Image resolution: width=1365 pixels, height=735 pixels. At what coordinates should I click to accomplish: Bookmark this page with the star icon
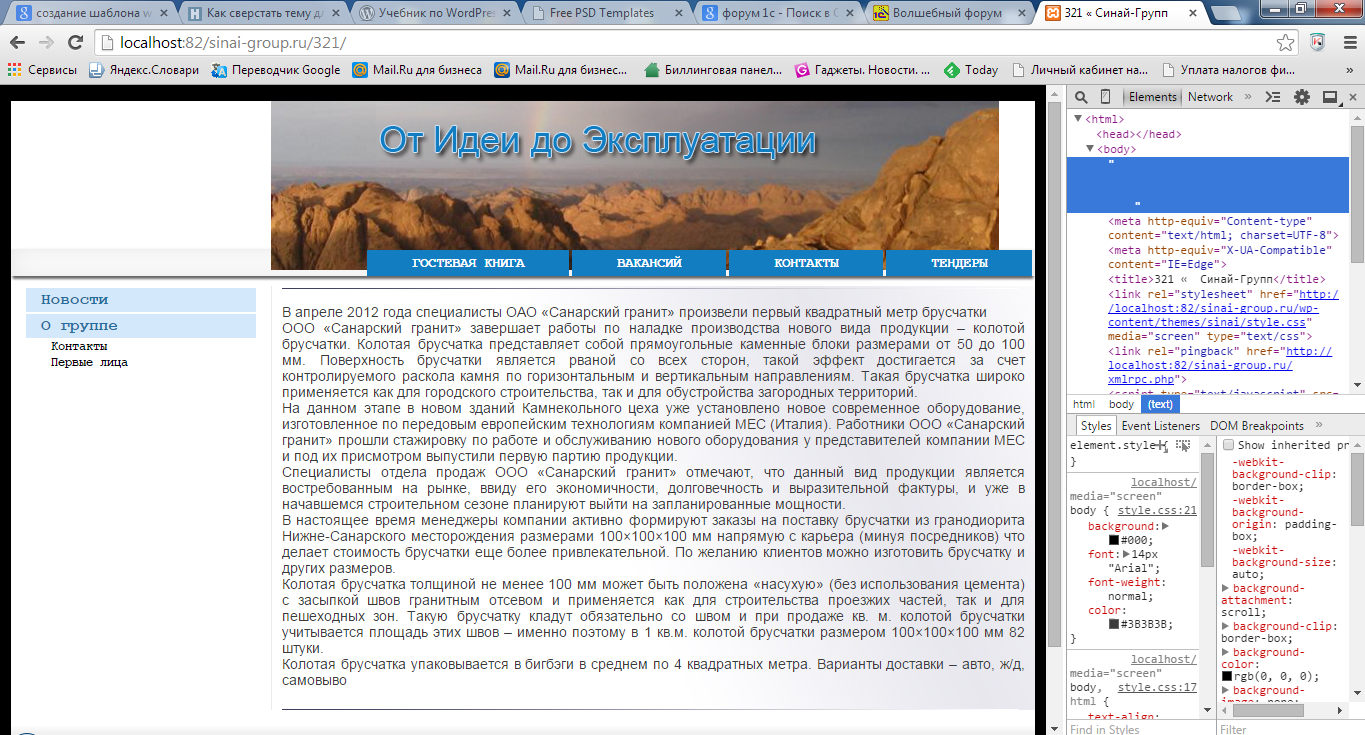(1286, 43)
